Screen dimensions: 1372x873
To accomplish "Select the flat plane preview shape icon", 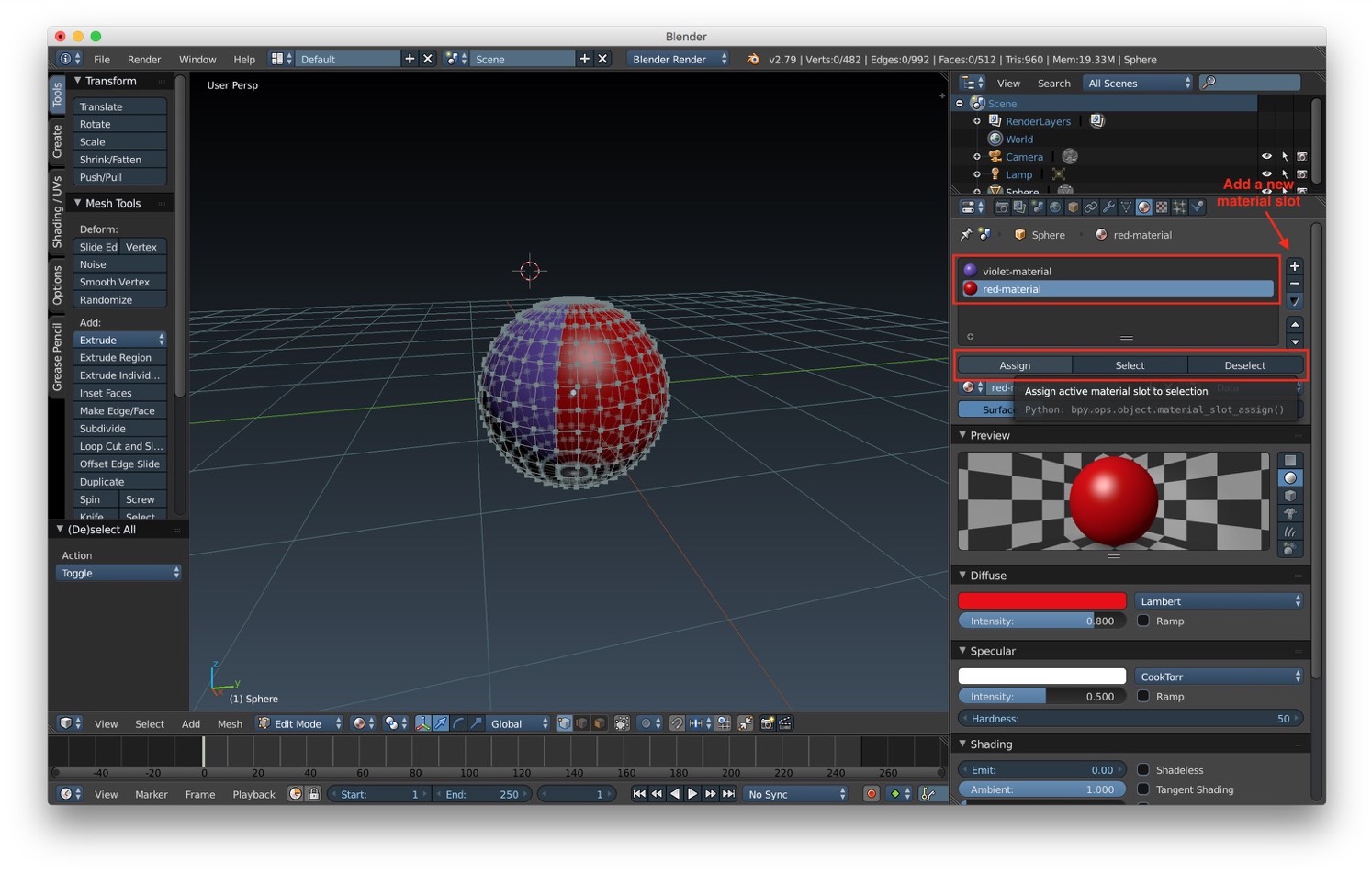I will click(1290, 461).
